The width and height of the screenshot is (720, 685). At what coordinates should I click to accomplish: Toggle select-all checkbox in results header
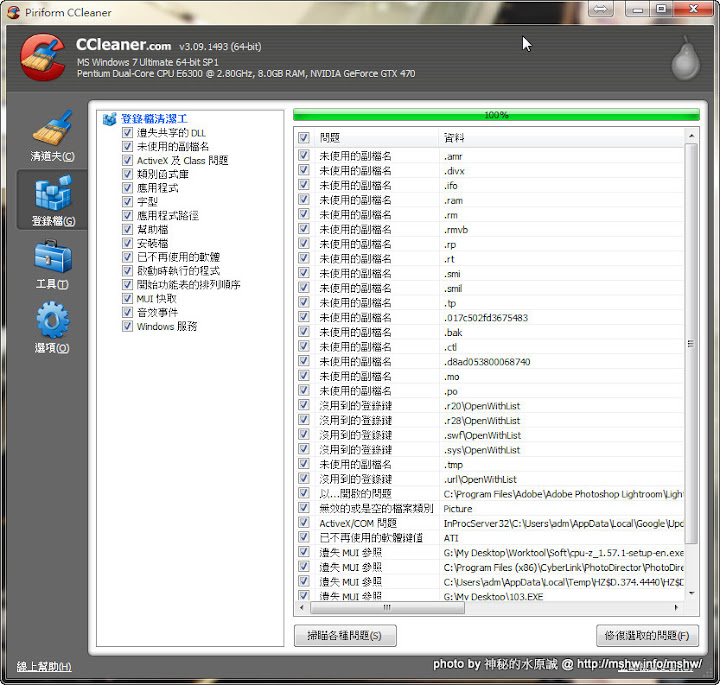pos(304,137)
